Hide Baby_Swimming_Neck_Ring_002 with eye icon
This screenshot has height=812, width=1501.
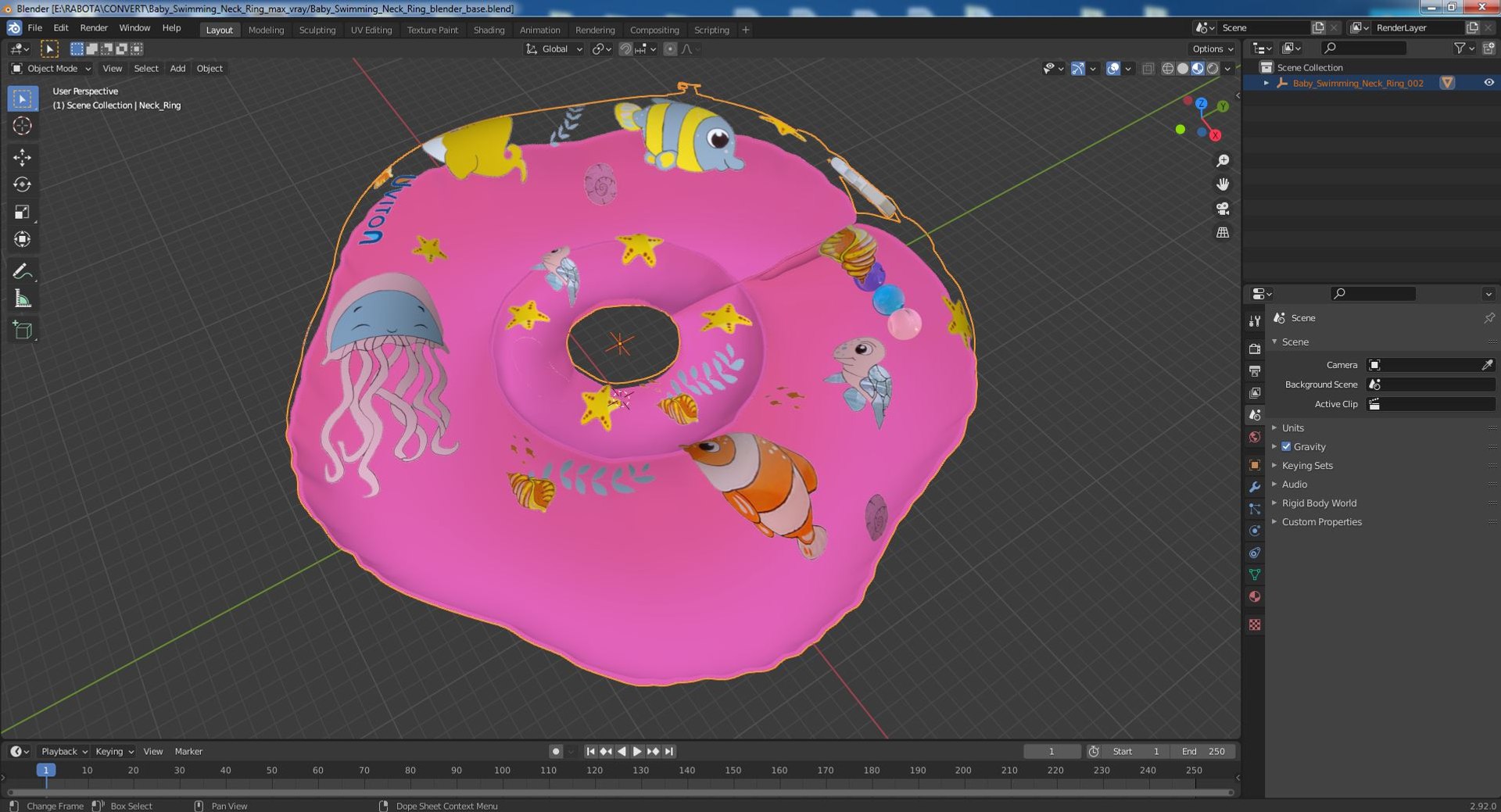coord(1488,83)
